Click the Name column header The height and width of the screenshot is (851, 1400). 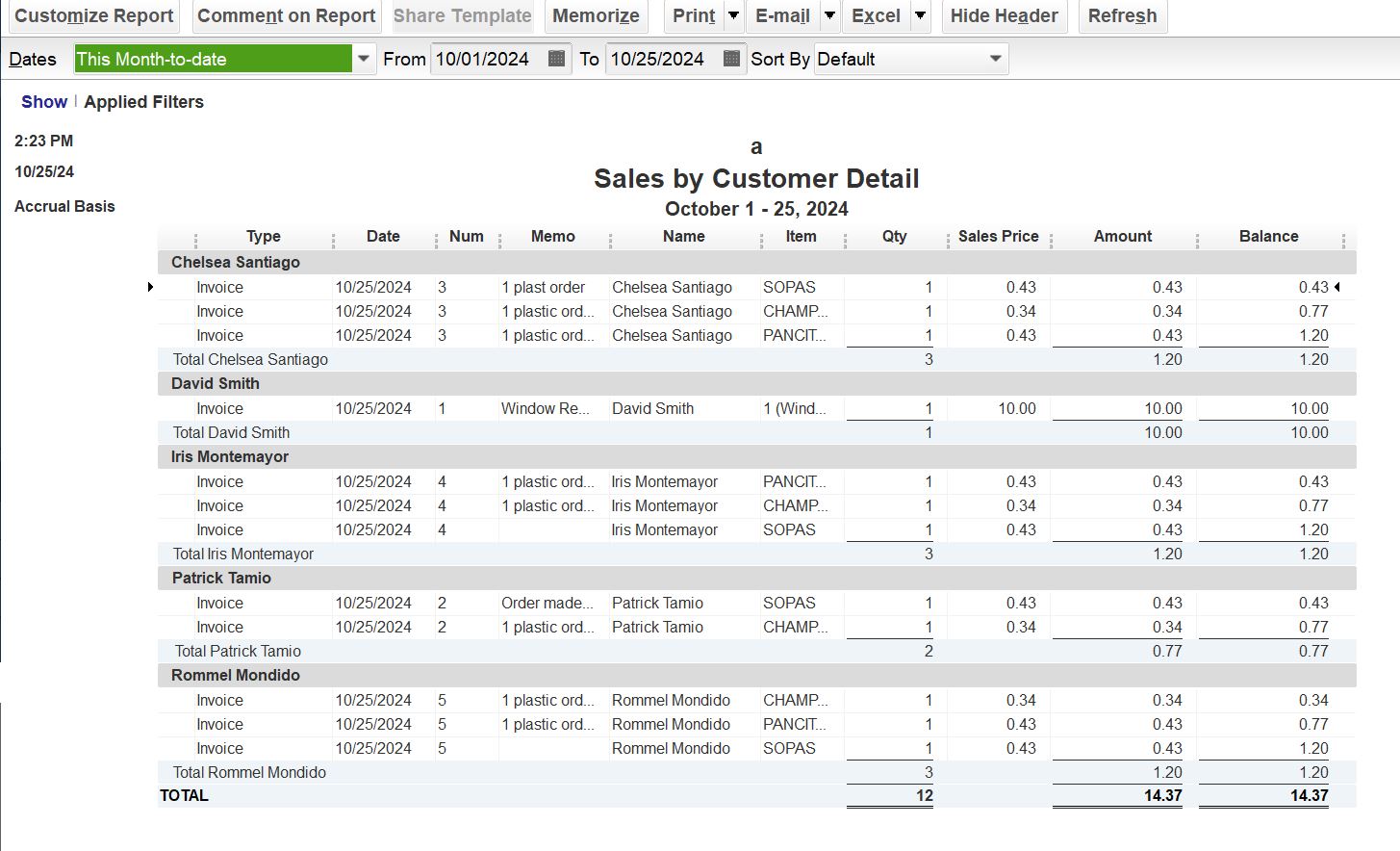click(x=684, y=237)
